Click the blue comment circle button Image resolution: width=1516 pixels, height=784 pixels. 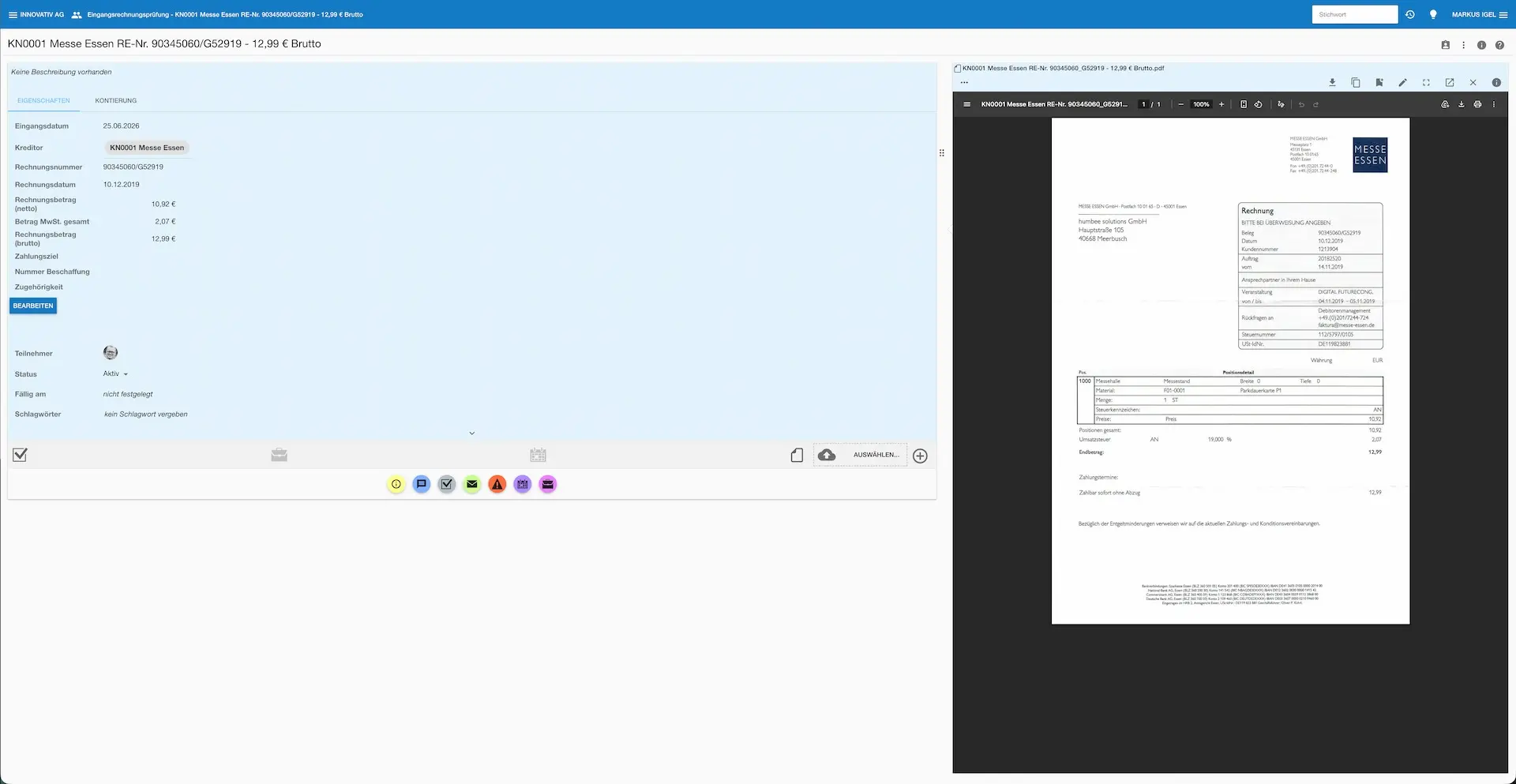coord(422,484)
